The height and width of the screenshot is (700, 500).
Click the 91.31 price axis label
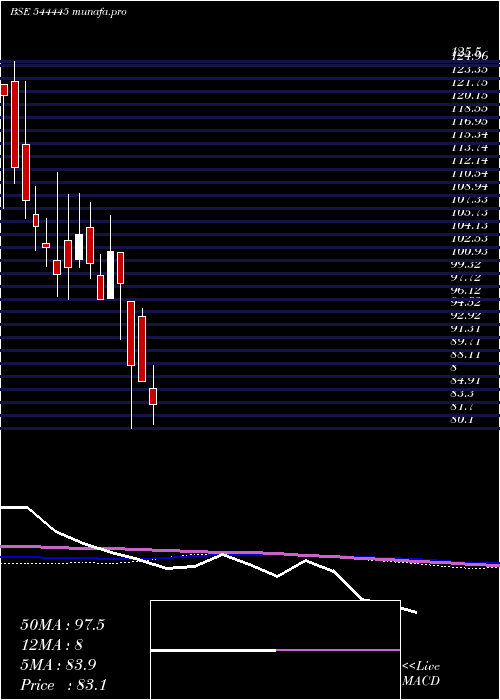(467, 329)
